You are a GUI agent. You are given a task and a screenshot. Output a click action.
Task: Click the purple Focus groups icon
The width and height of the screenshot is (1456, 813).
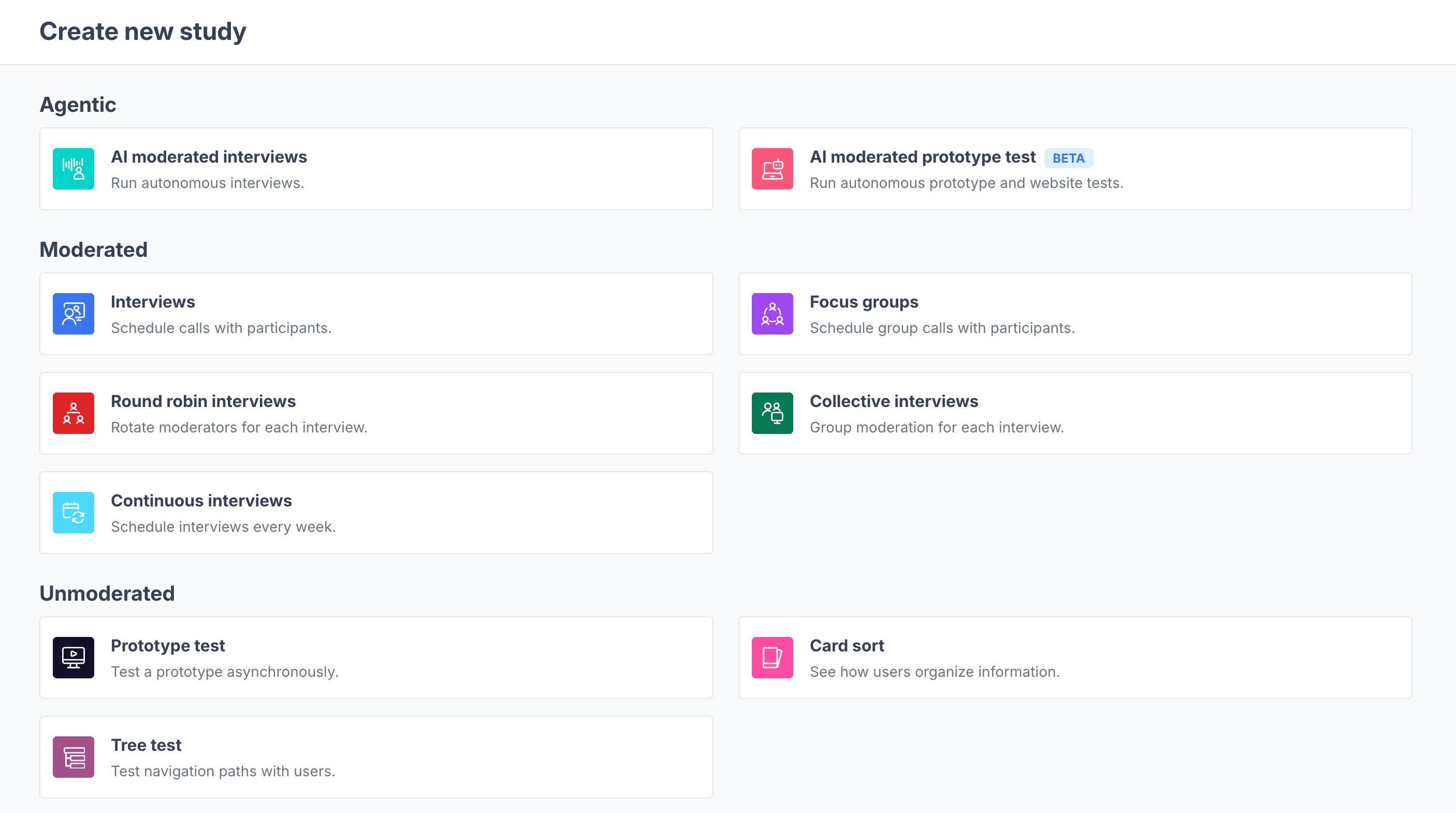tap(772, 314)
